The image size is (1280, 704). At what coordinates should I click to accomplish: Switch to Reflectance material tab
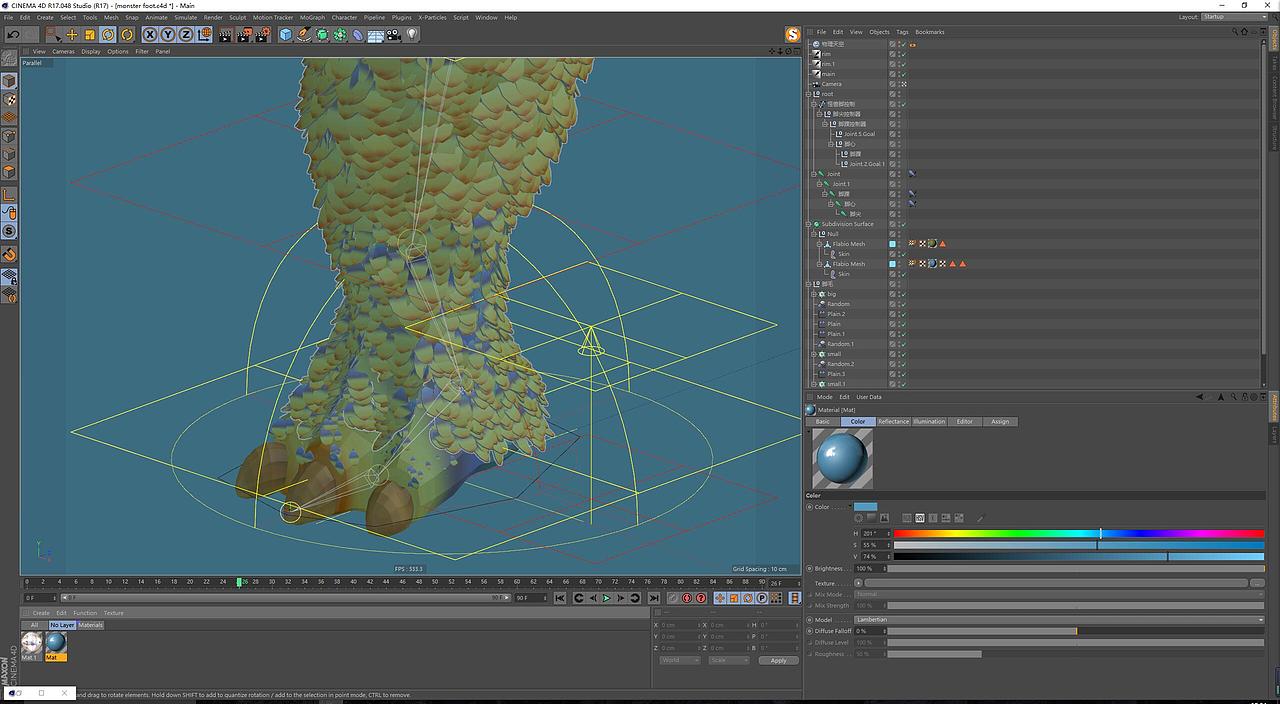tap(893, 421)
